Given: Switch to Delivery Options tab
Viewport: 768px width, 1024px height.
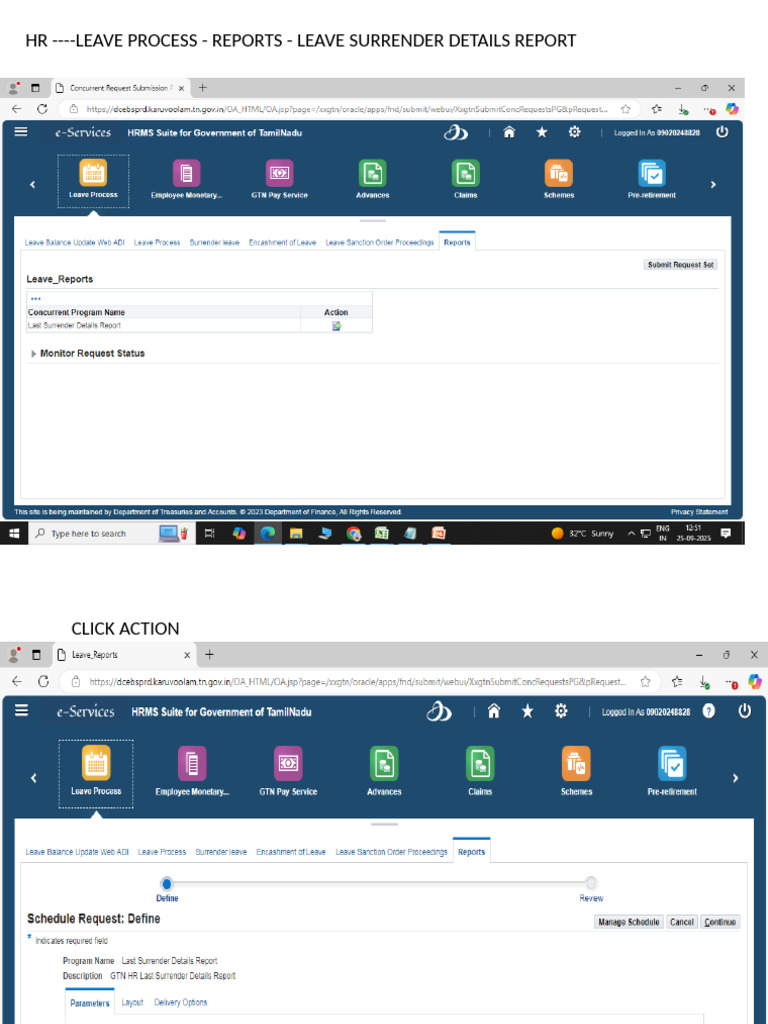Looking at the screenshot, I should [x=181, y=1002].
